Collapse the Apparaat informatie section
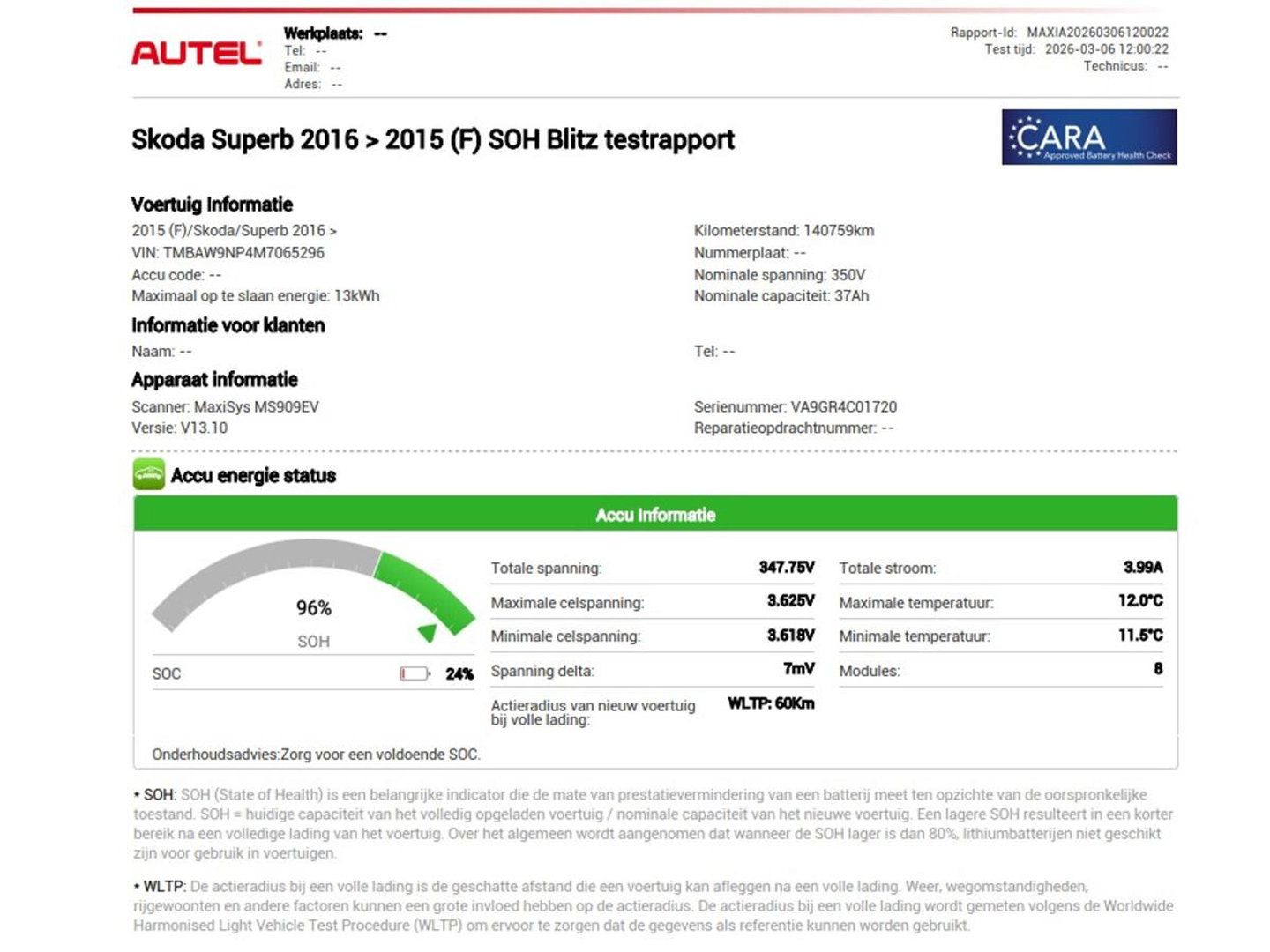Screen dimensions: 1270x952 coord(214,379)
